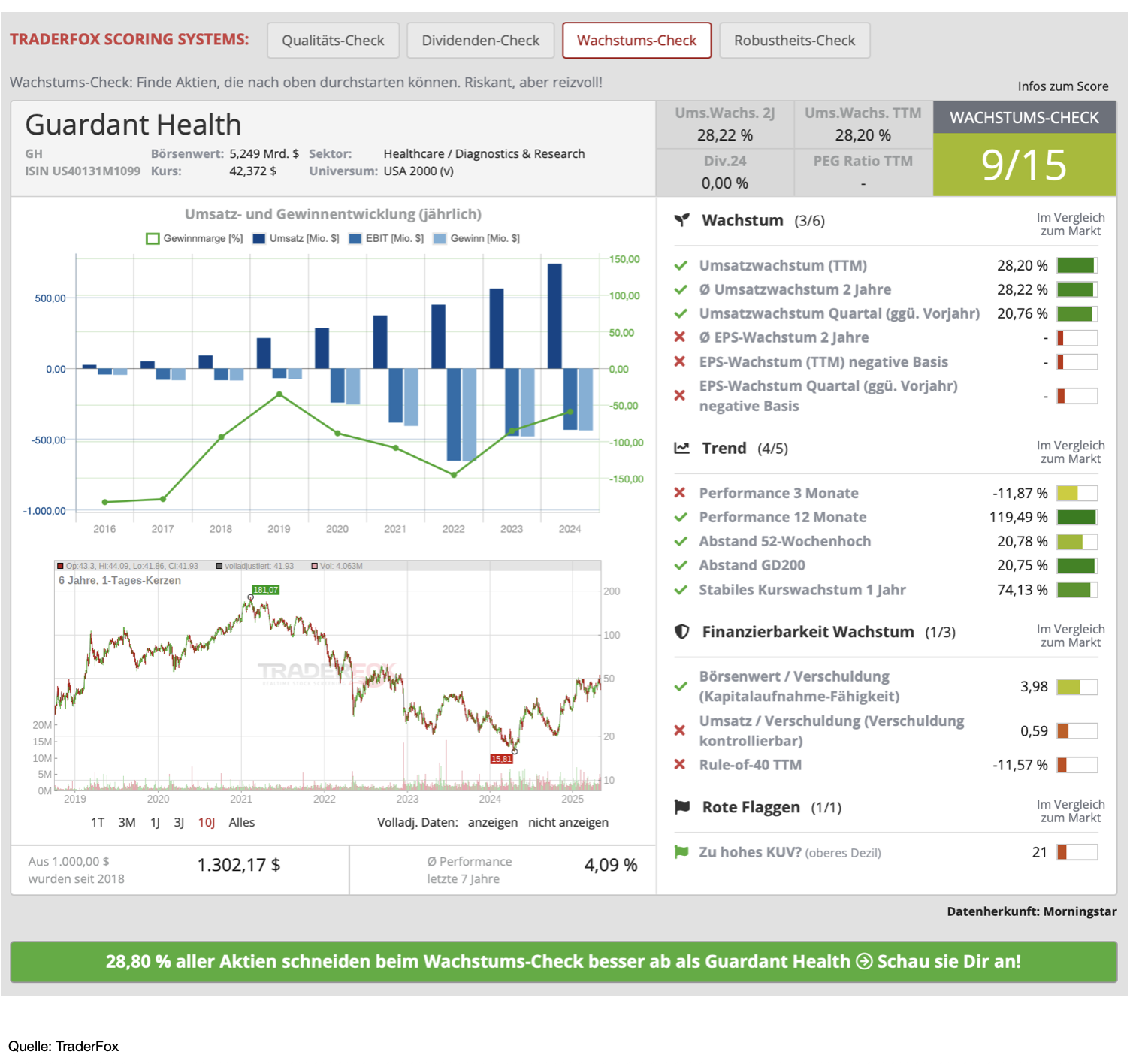
Task: Click the Ums.Wachs. 2J metric cell
Action: pos(725,124)
